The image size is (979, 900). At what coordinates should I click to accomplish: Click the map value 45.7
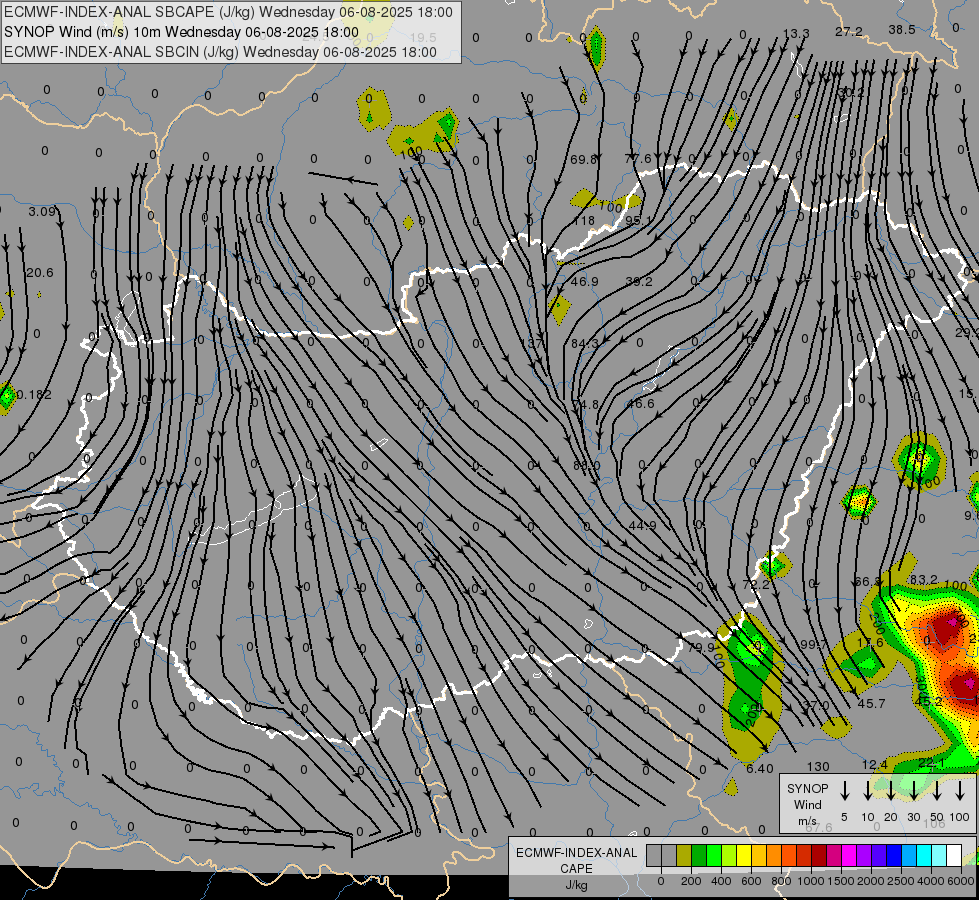(871, 704)
